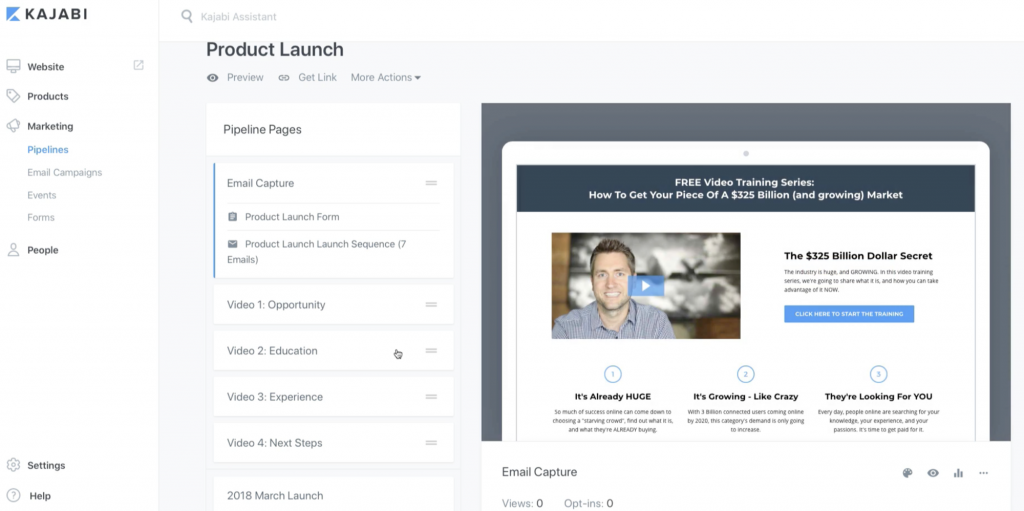
Task: Open the palette design editor icon
Action: pos(907,473)
